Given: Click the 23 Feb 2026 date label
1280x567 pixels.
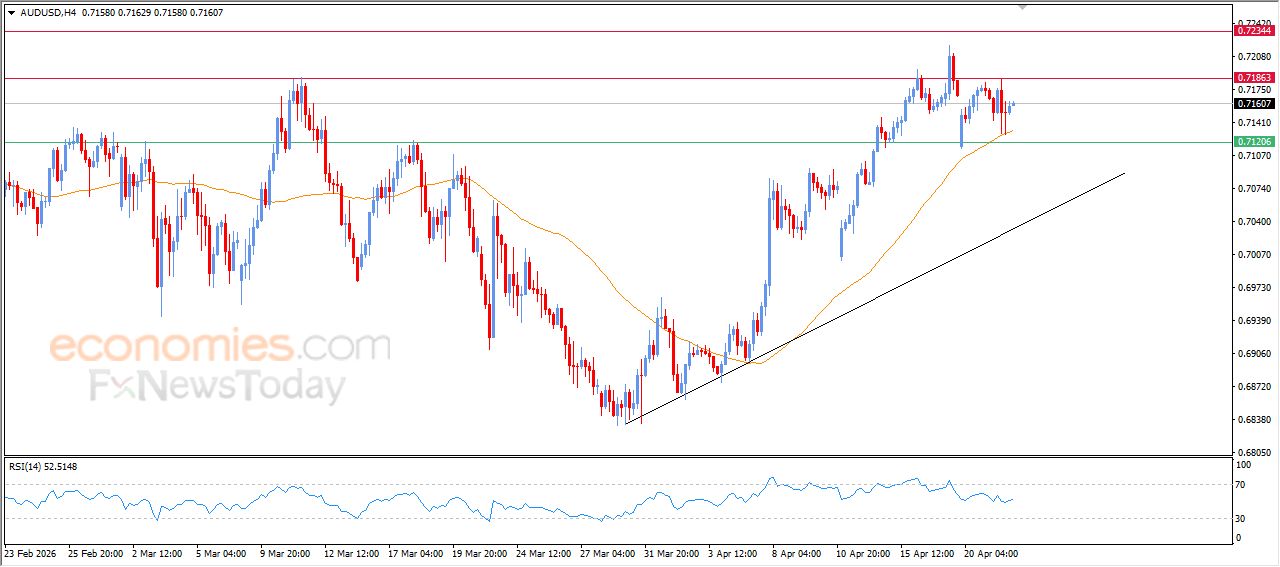Looking at the screenshot, I should click(x=30, y=552).
